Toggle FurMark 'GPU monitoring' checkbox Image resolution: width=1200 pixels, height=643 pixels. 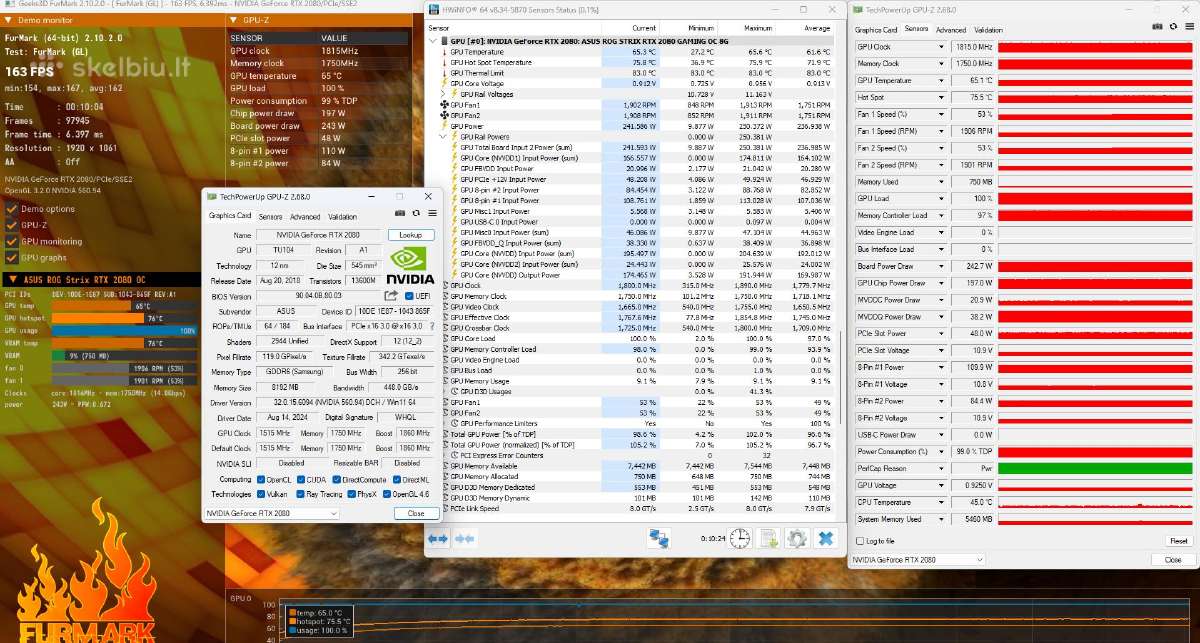tap(12, 241)
